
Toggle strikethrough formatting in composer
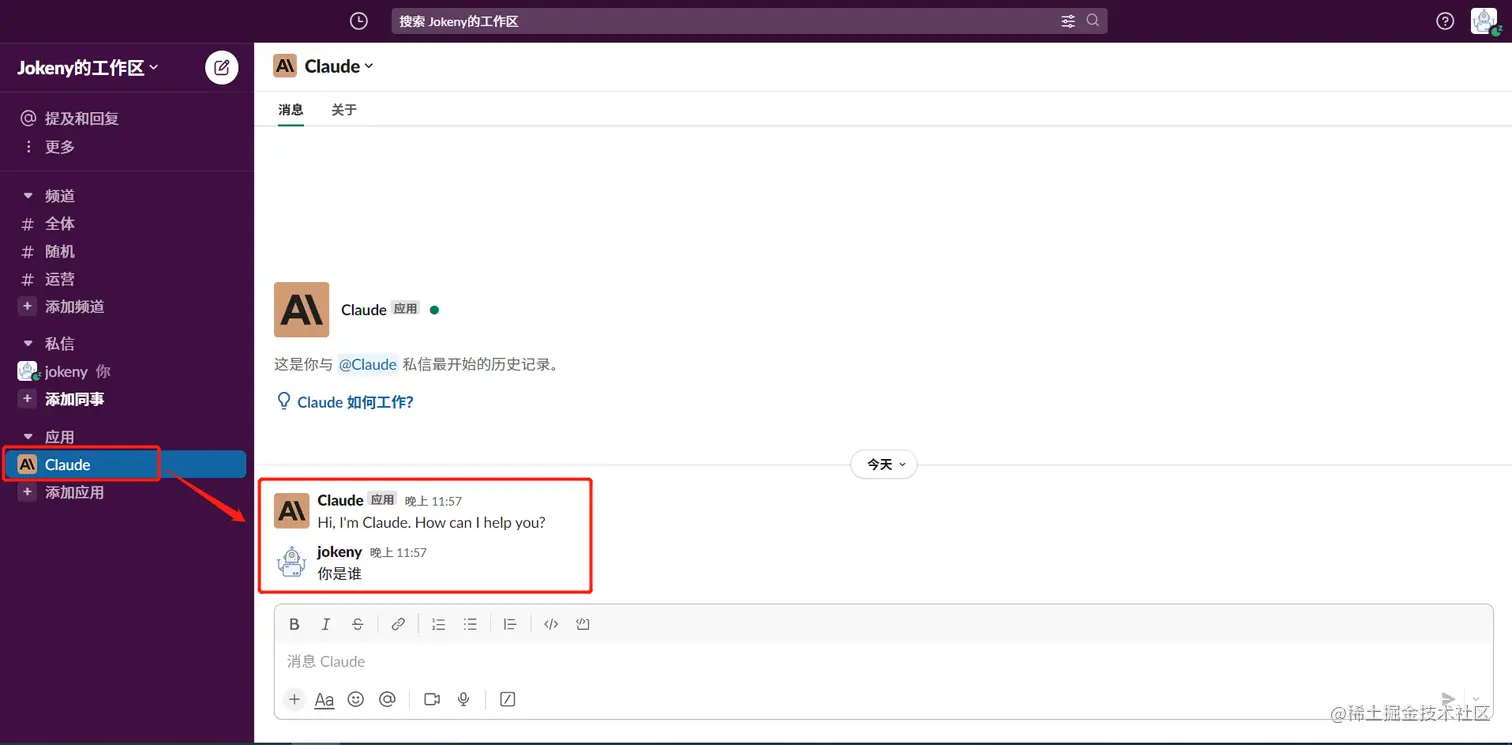tap(357, 624)
